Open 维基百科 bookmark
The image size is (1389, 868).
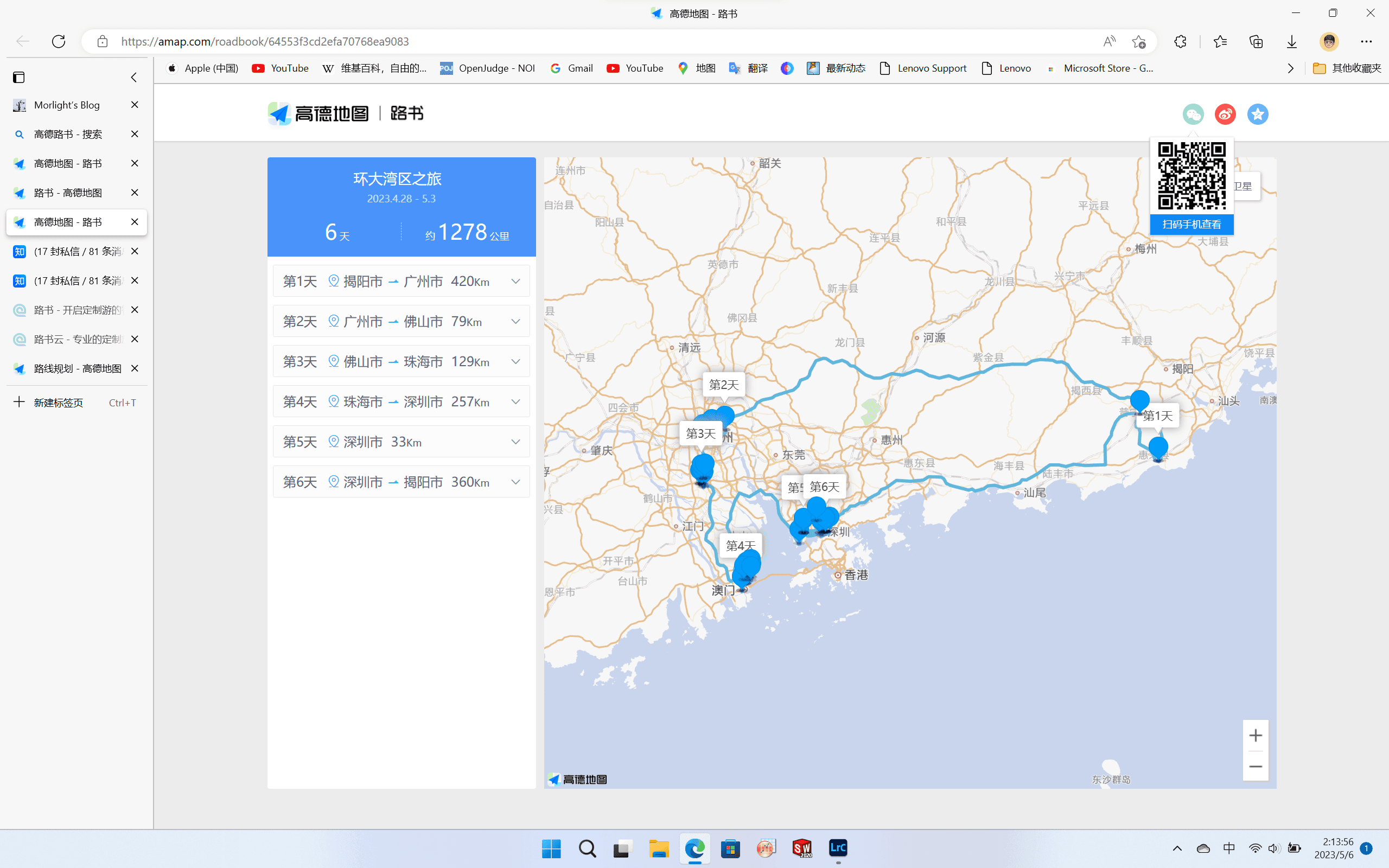tap(374, 68)
